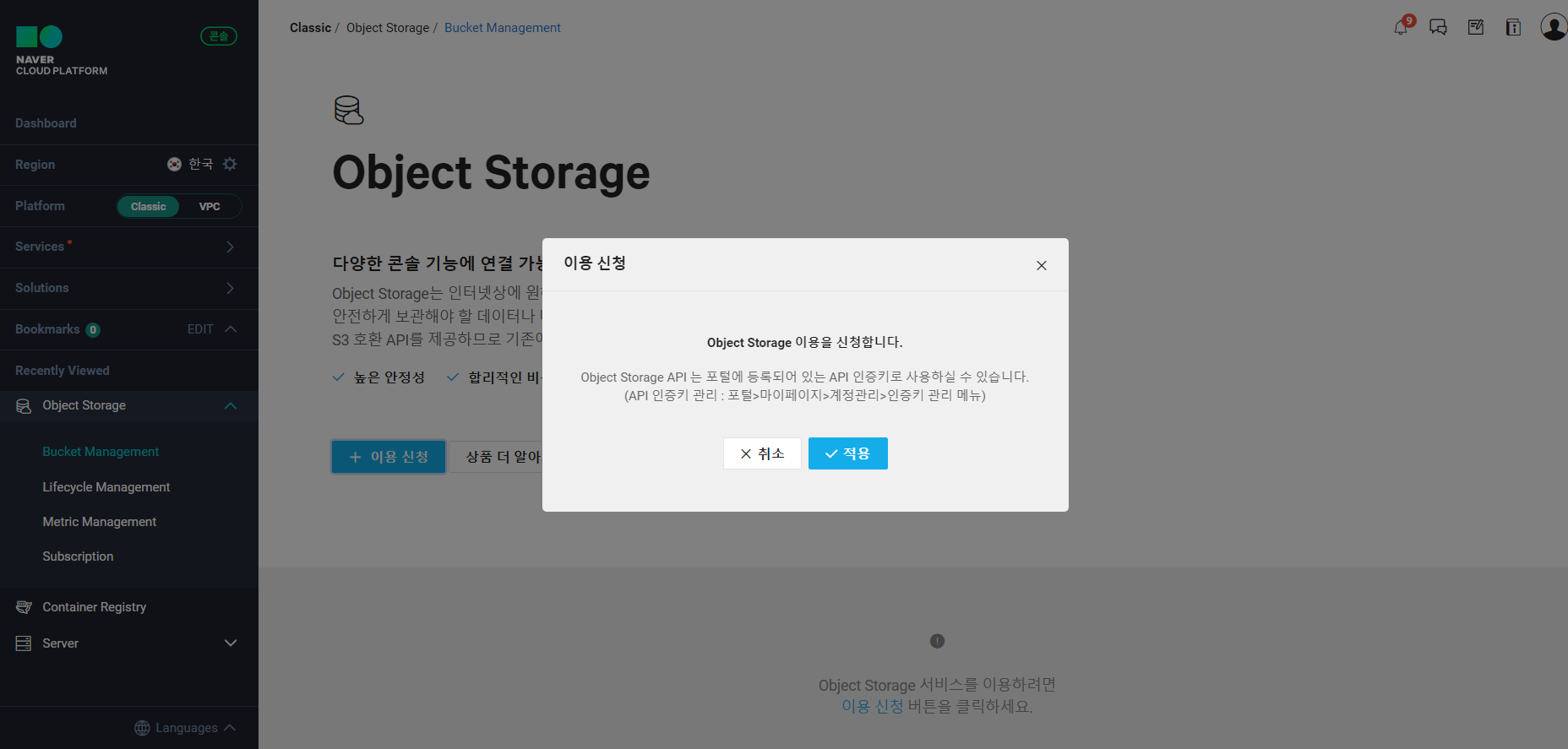Expand the Services menu chevron
The image size is (1568, 749).
pyautogui.click(x=230, y=247)
